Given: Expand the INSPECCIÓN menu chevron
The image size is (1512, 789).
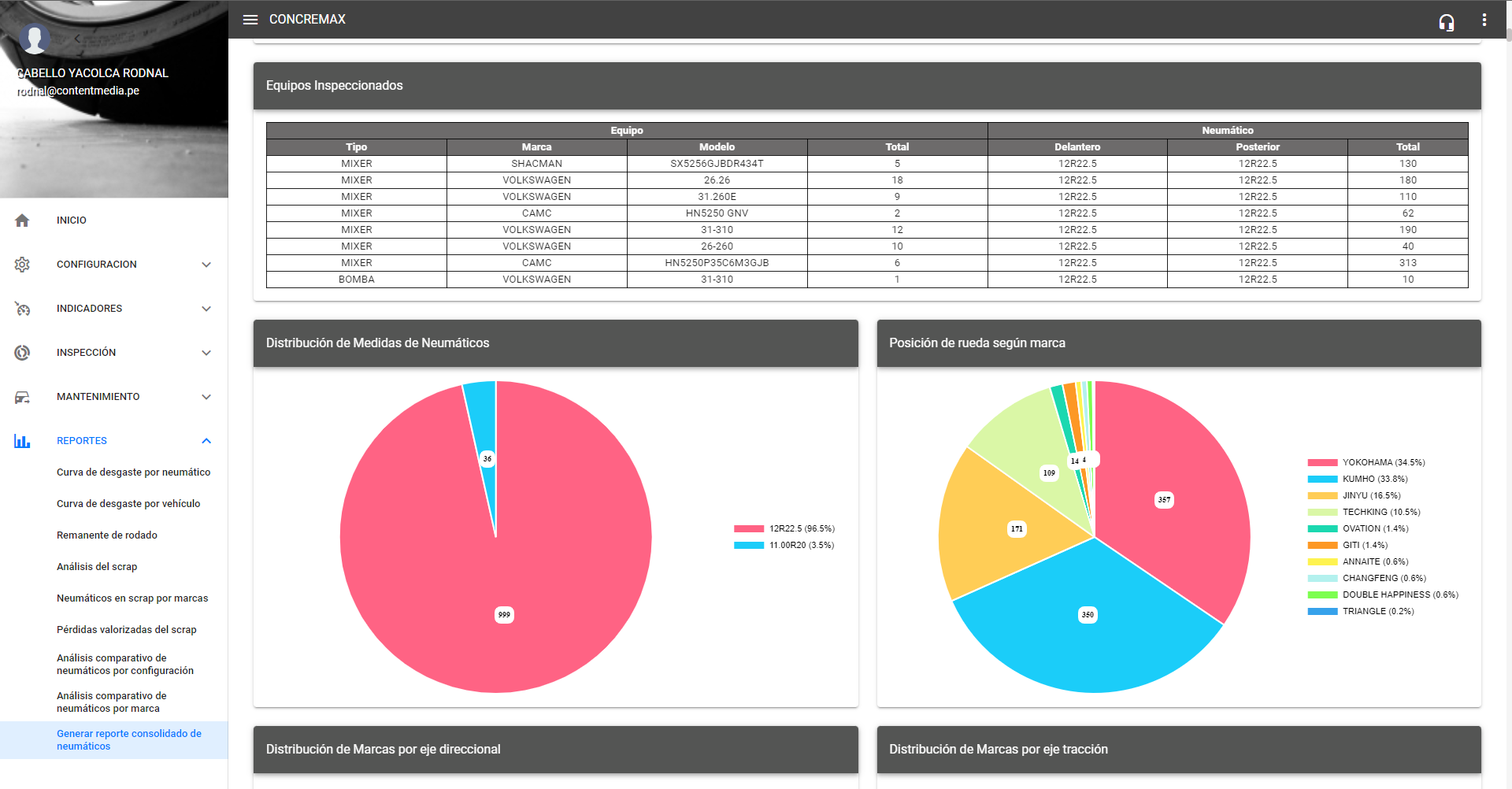Looking at the screenshot, I should [x=206, y=353].
